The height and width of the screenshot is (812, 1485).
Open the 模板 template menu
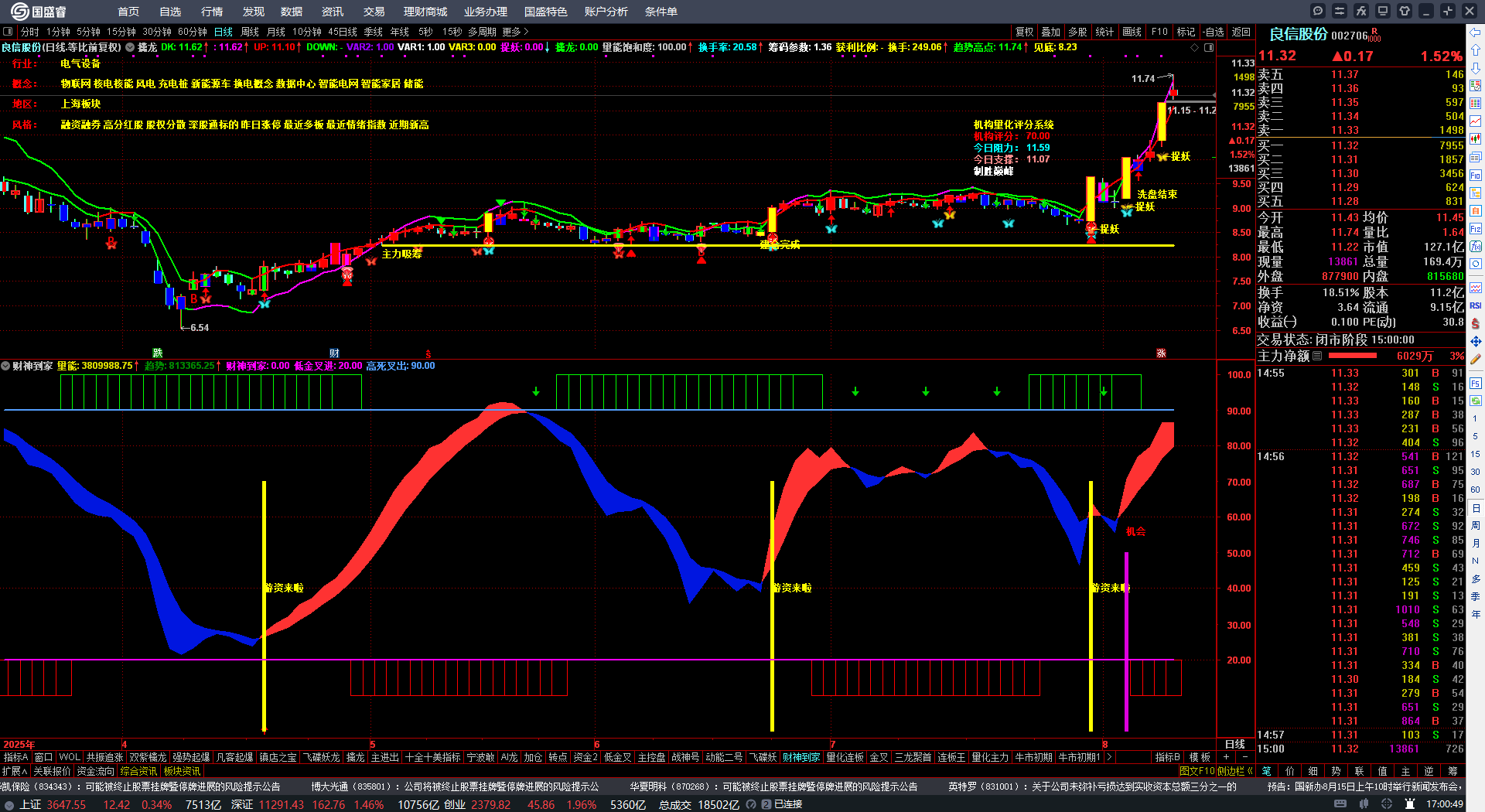(1200, 757)
